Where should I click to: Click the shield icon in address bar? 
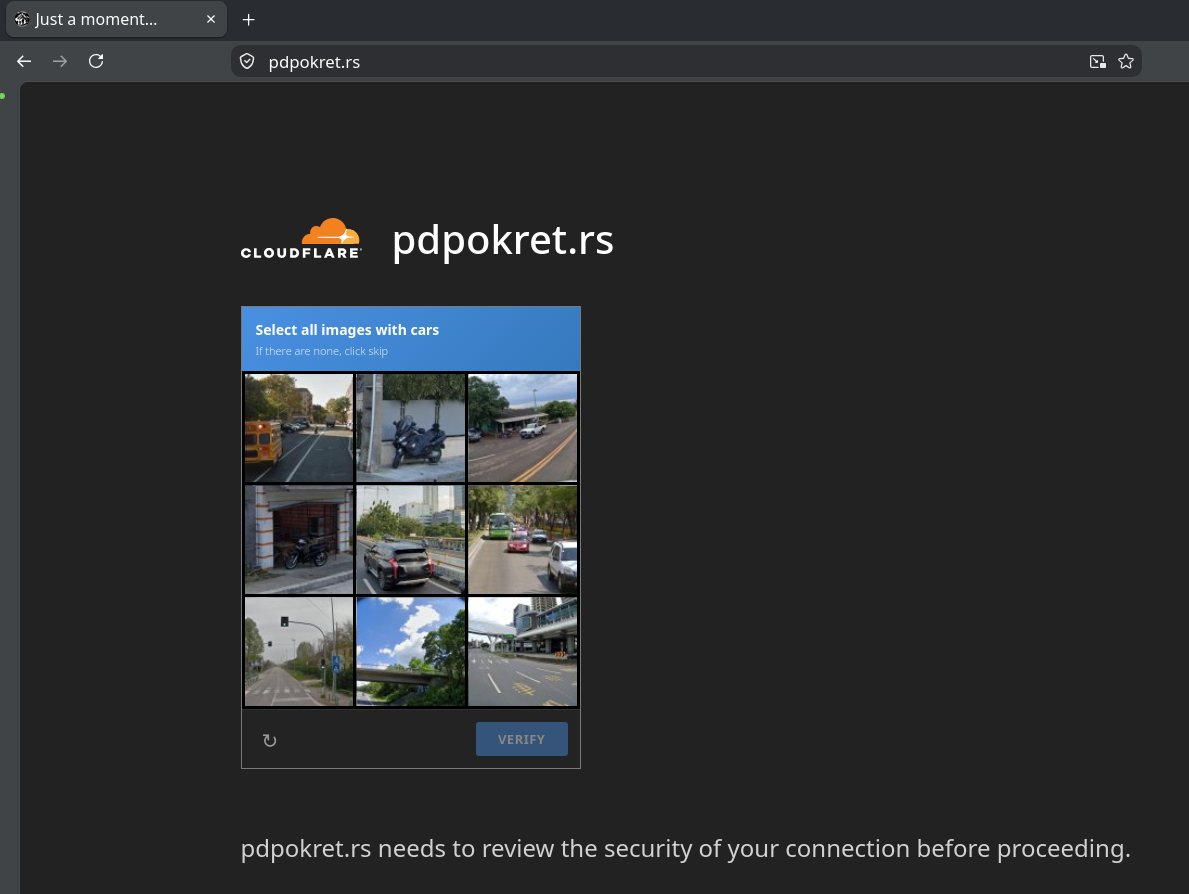[247, 61]
